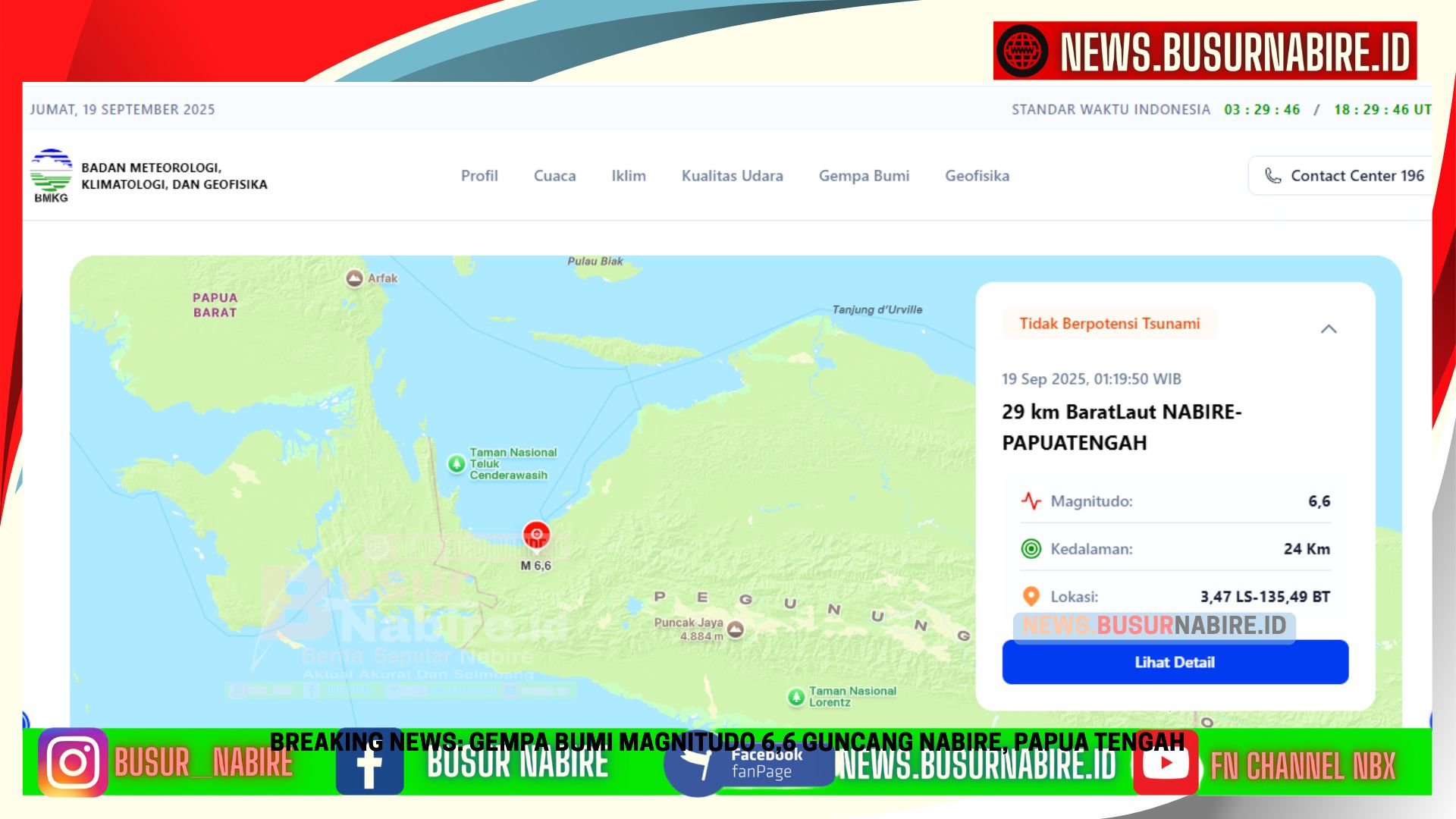Open the Profil menu item

click(x=479, y=176)
